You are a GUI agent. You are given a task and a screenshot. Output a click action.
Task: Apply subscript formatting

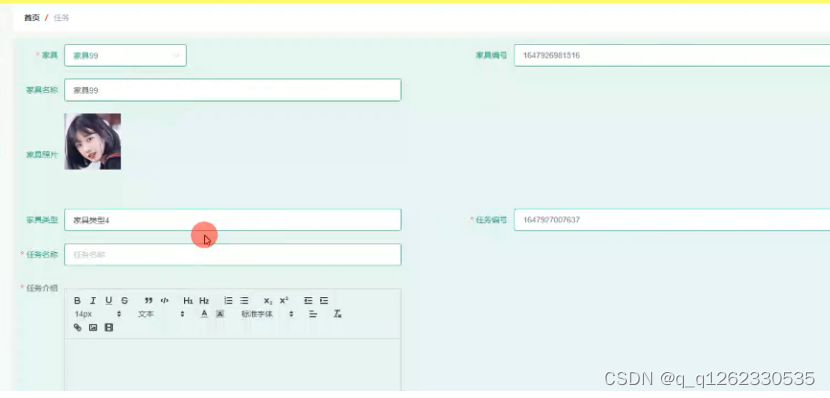pyautogui.click(x=268, y=301)
